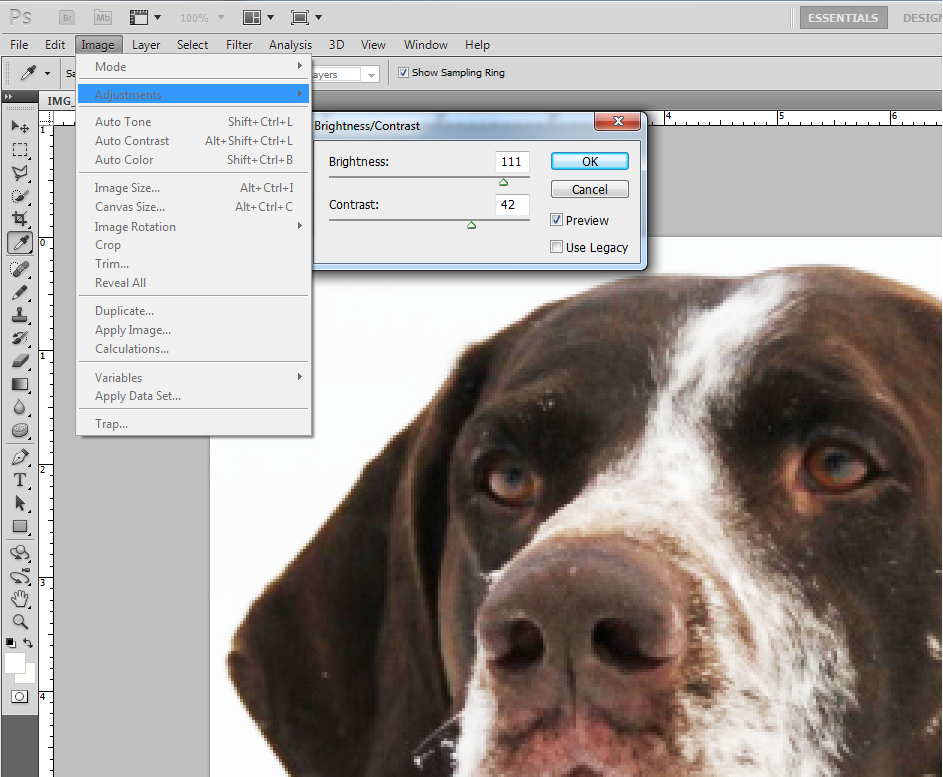Choose the Eraser tool
The height and width of the screenshot is (777, 943).
point(19,361)
